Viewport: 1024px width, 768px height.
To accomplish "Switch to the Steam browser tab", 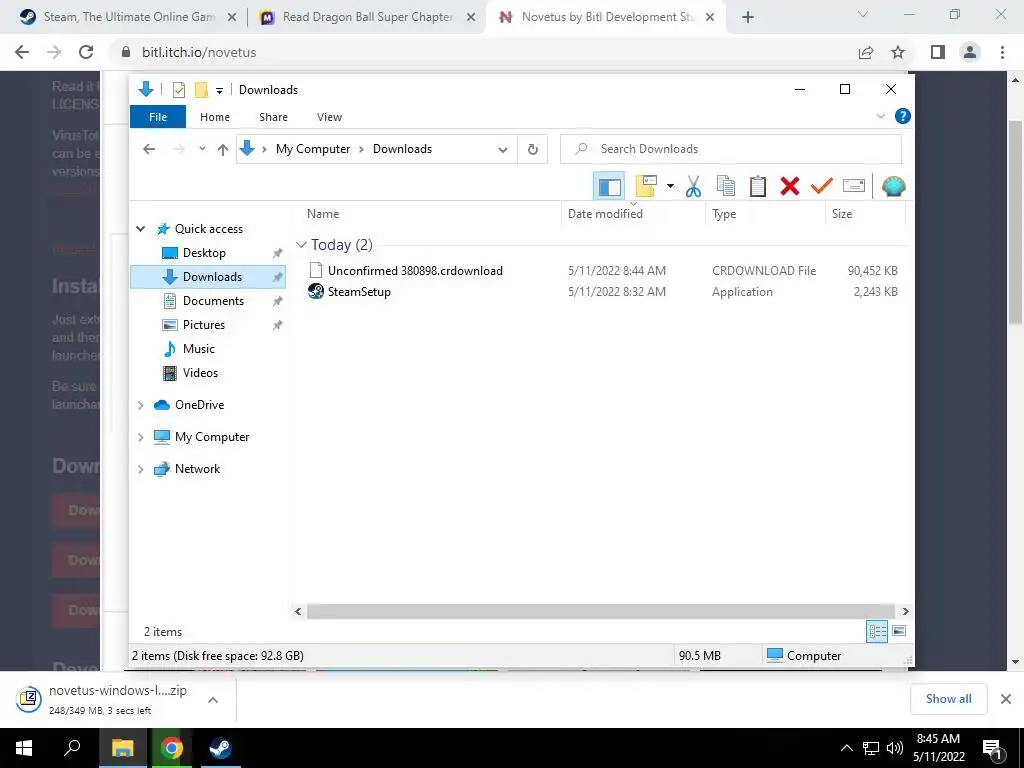I will click(128, 17).
